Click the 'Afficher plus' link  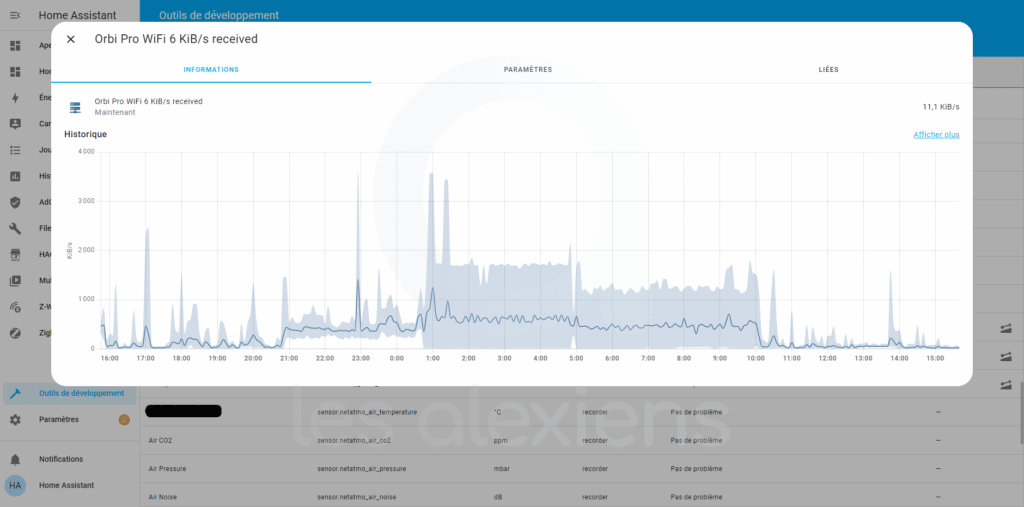pos(936,135)
